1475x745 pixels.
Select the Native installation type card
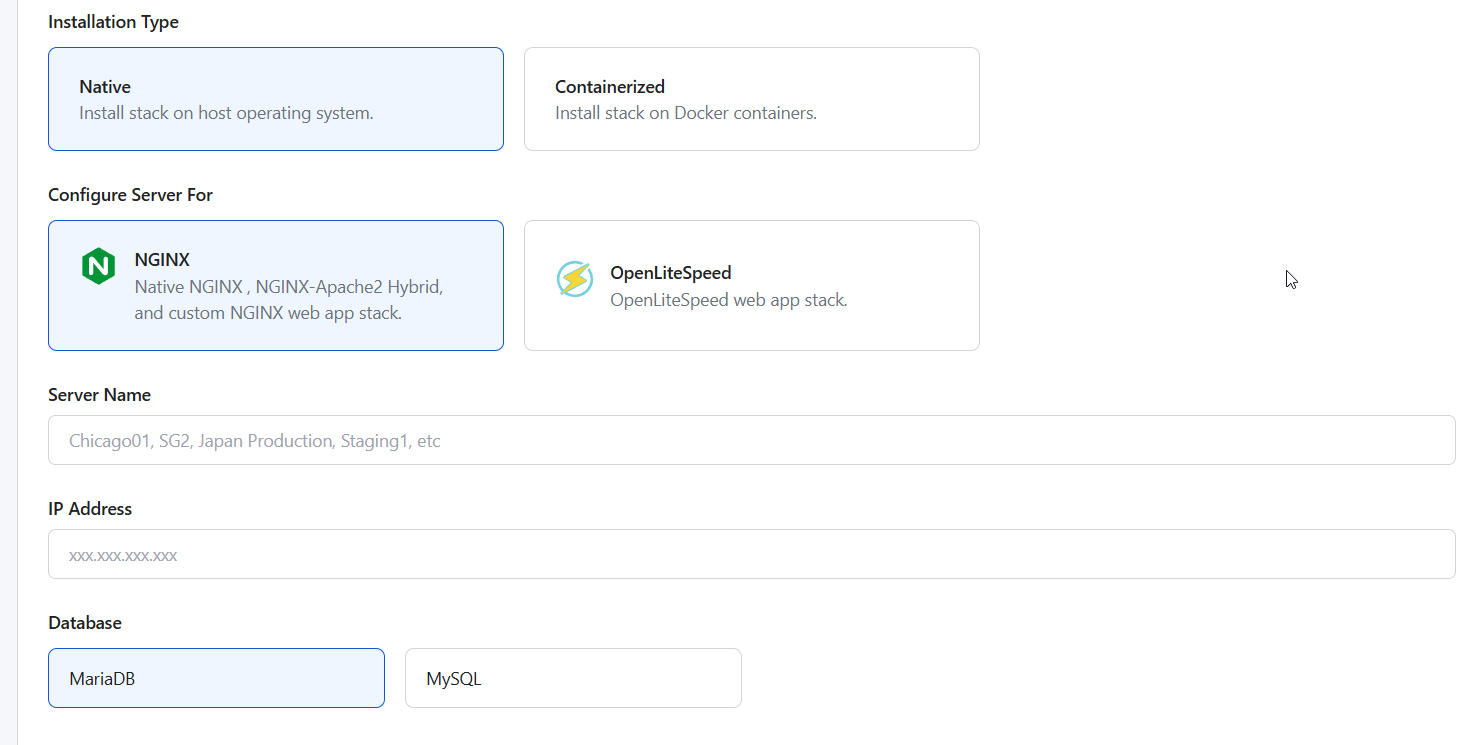(276, 99)
